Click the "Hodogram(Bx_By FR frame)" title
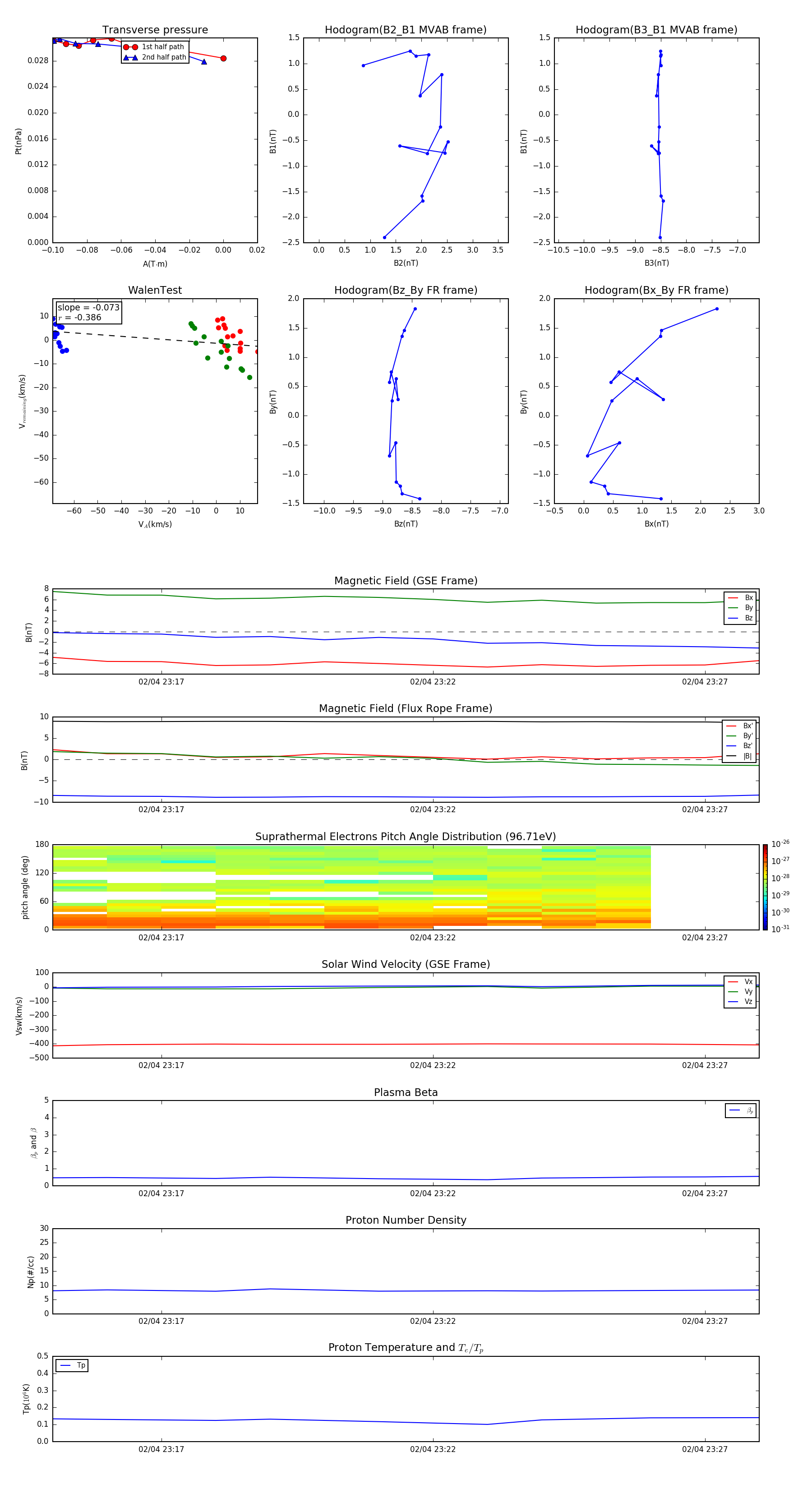Image resolution: width=812 pixels, height=1489 pixels. (x=656, y=290)
